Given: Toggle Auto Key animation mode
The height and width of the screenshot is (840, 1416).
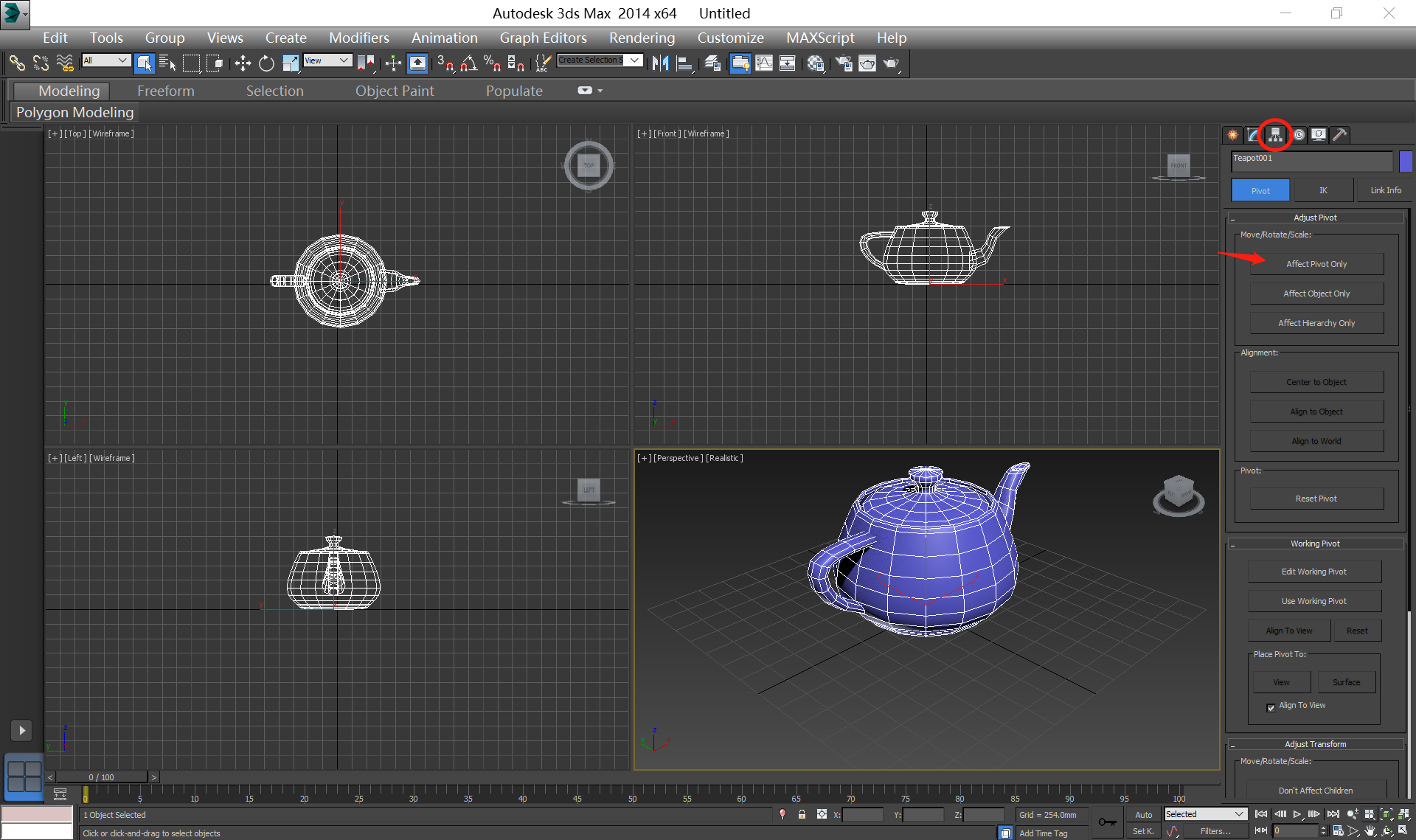Looking at the screenshot, I should click(x=1143, y=814).
